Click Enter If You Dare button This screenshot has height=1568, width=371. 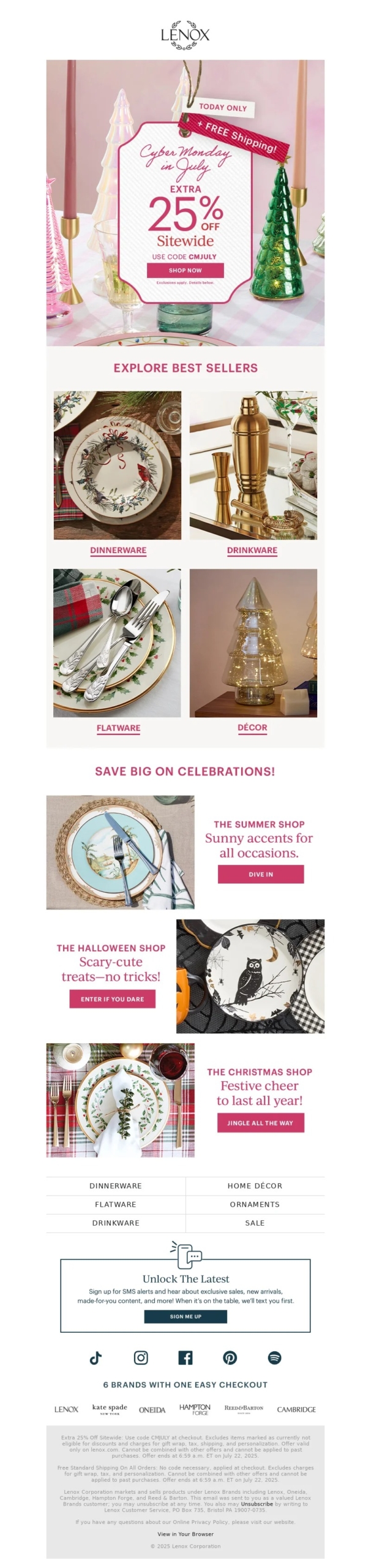(x=112, y=998)
